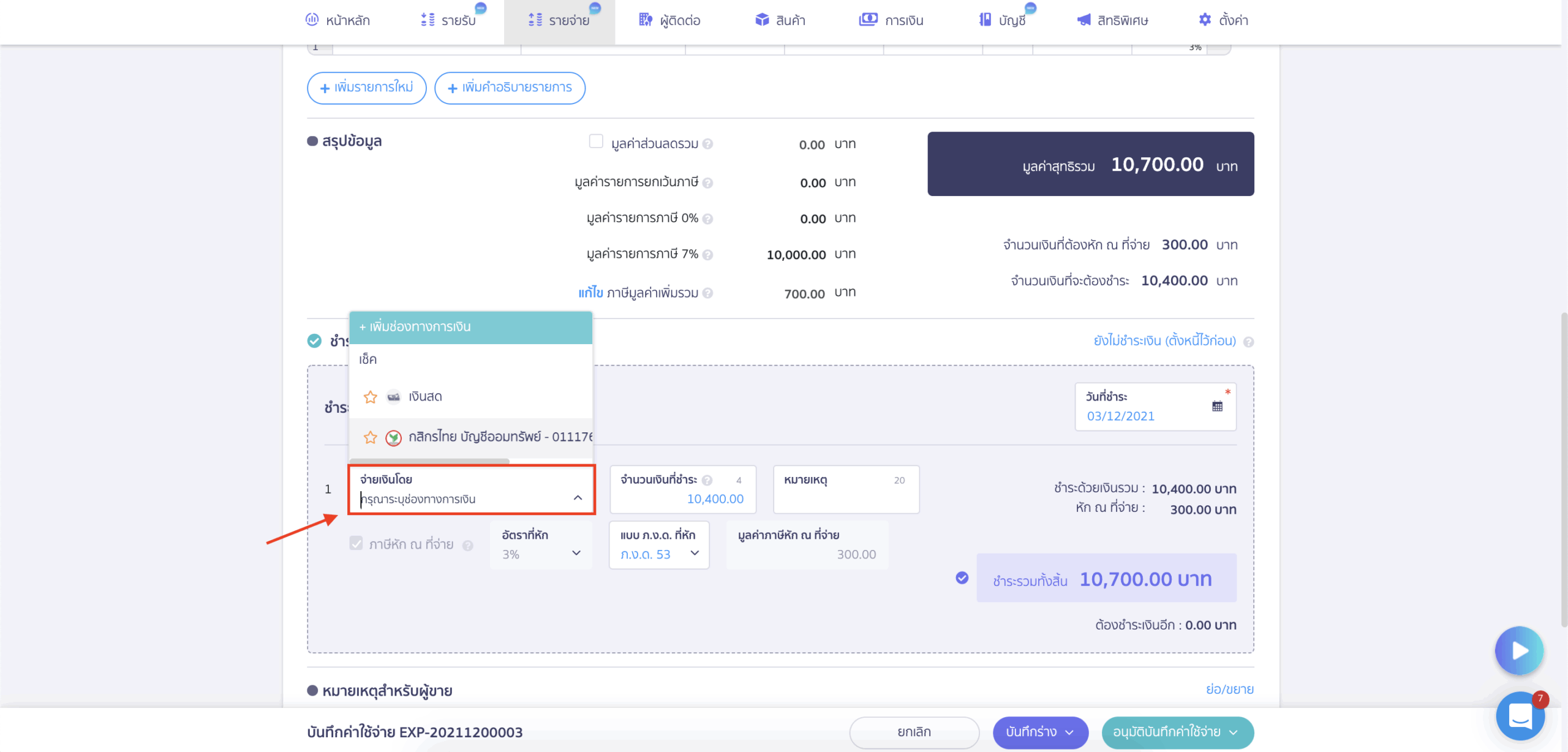This screenshot has width=1568, height=752.
Task: Click the มูลค่าภาษีหัก ณ ที่จ่าย field
Action: 807,545
